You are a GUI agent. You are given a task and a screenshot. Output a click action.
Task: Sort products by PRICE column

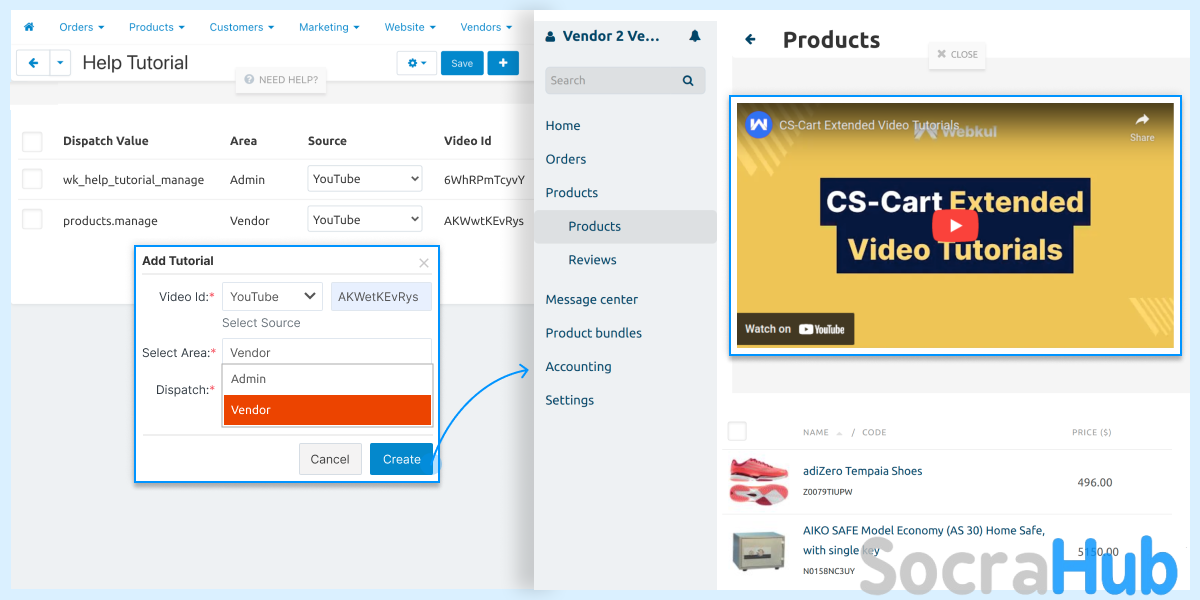(1092, 433)
